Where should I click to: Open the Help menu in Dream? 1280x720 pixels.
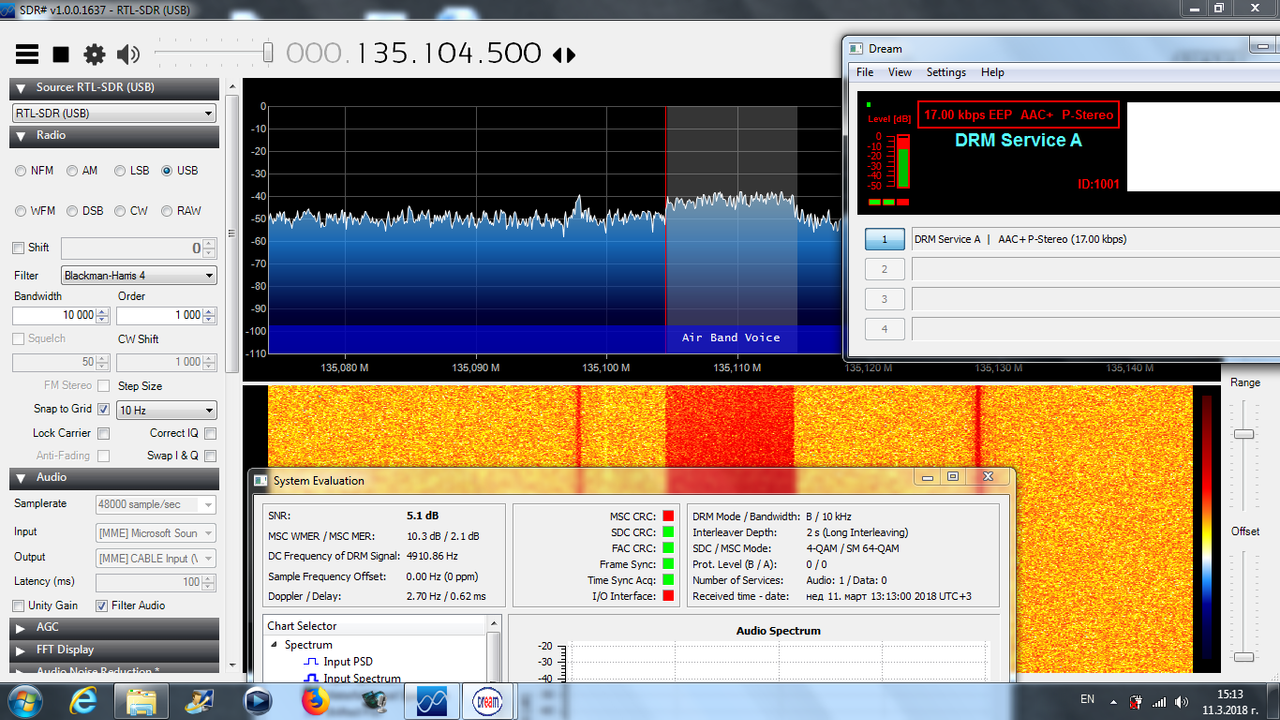coord(992,72)
